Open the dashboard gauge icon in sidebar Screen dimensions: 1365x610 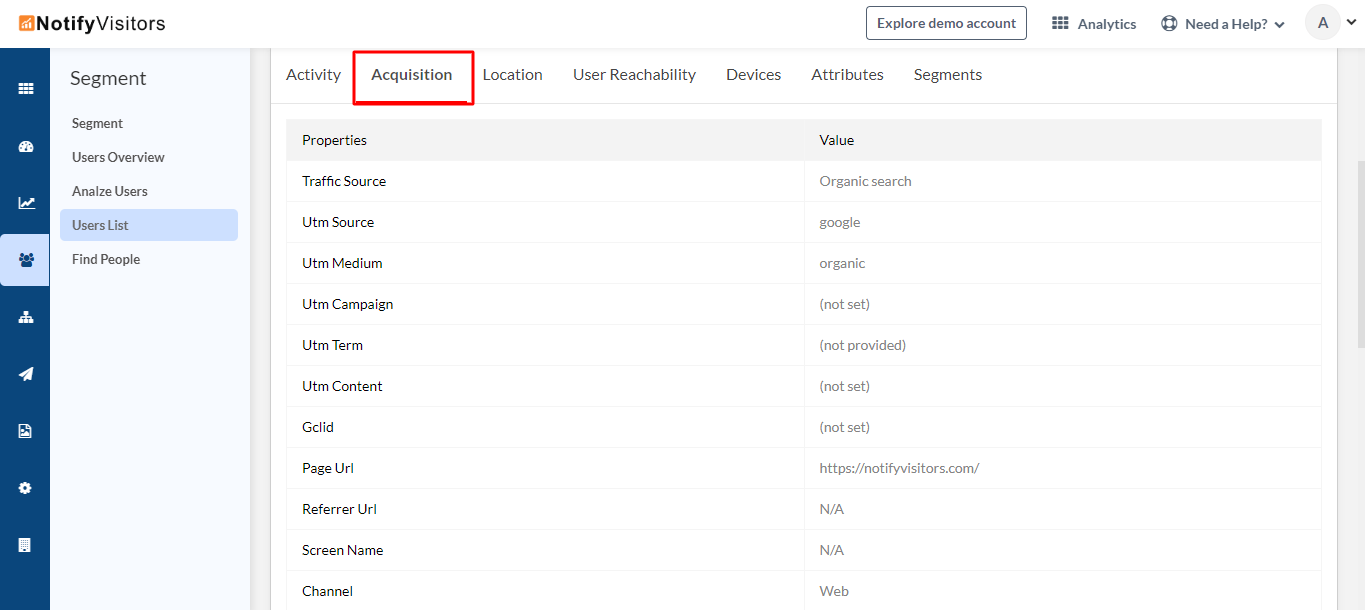[x=25, y=146]
